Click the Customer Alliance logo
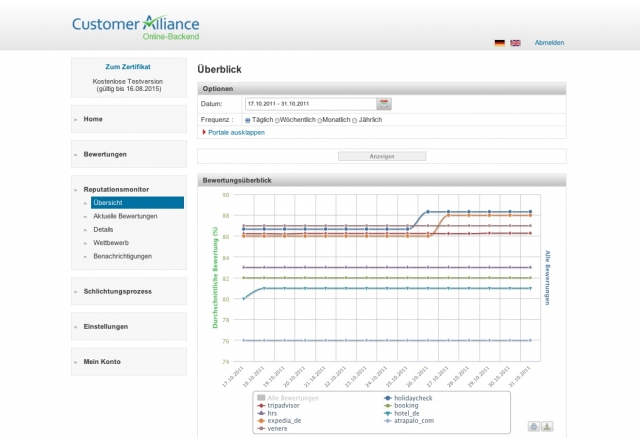 click(x=136, y=27)
